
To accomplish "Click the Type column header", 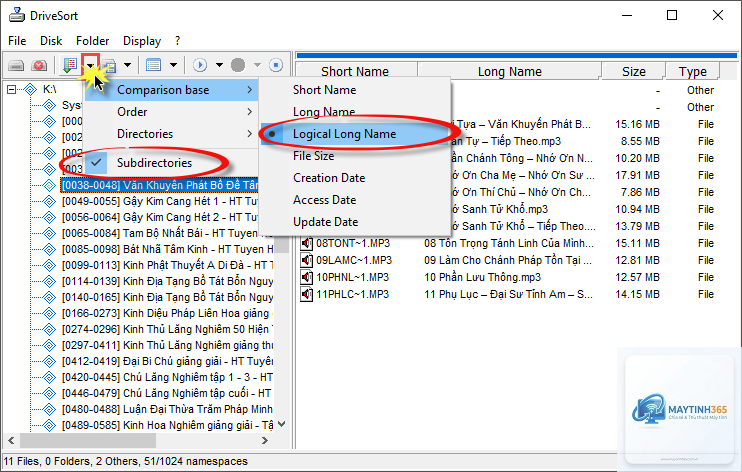I will 692,71.
